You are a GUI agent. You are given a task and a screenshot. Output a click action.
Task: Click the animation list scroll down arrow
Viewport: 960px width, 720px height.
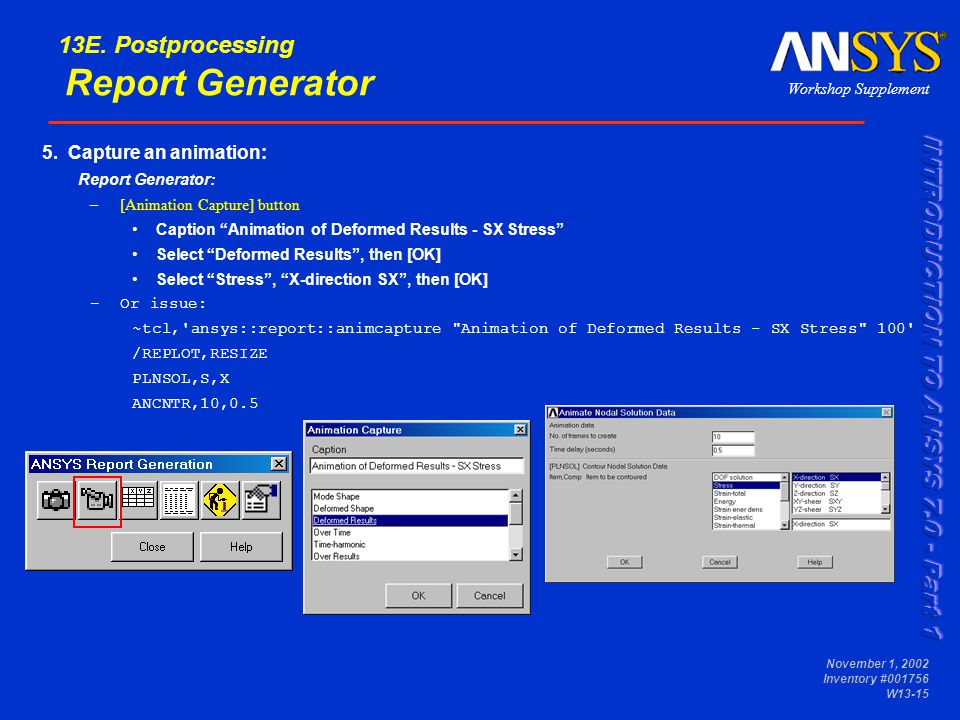(516, 555)
